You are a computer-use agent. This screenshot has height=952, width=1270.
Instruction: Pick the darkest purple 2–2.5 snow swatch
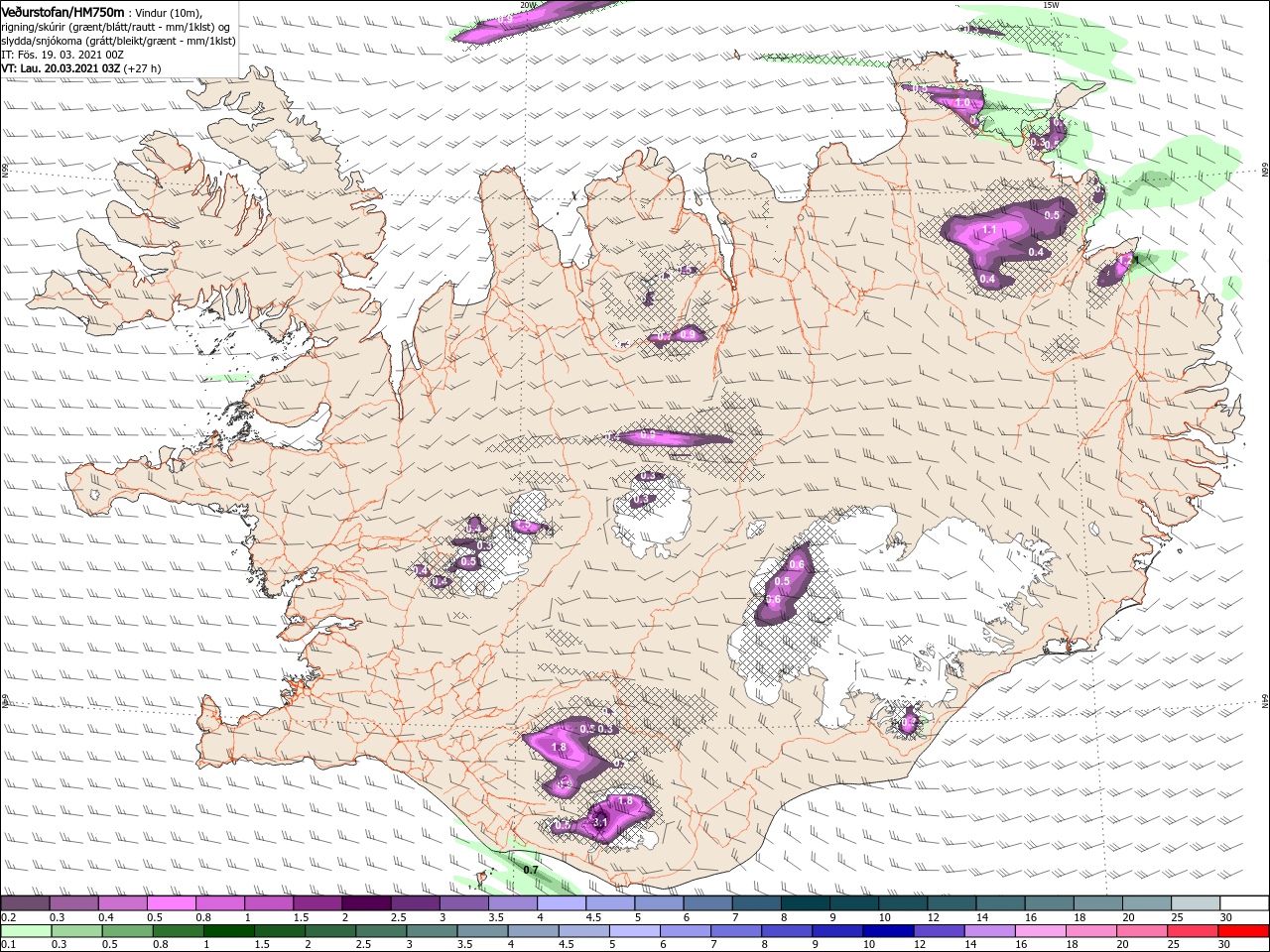pos(365,903)
